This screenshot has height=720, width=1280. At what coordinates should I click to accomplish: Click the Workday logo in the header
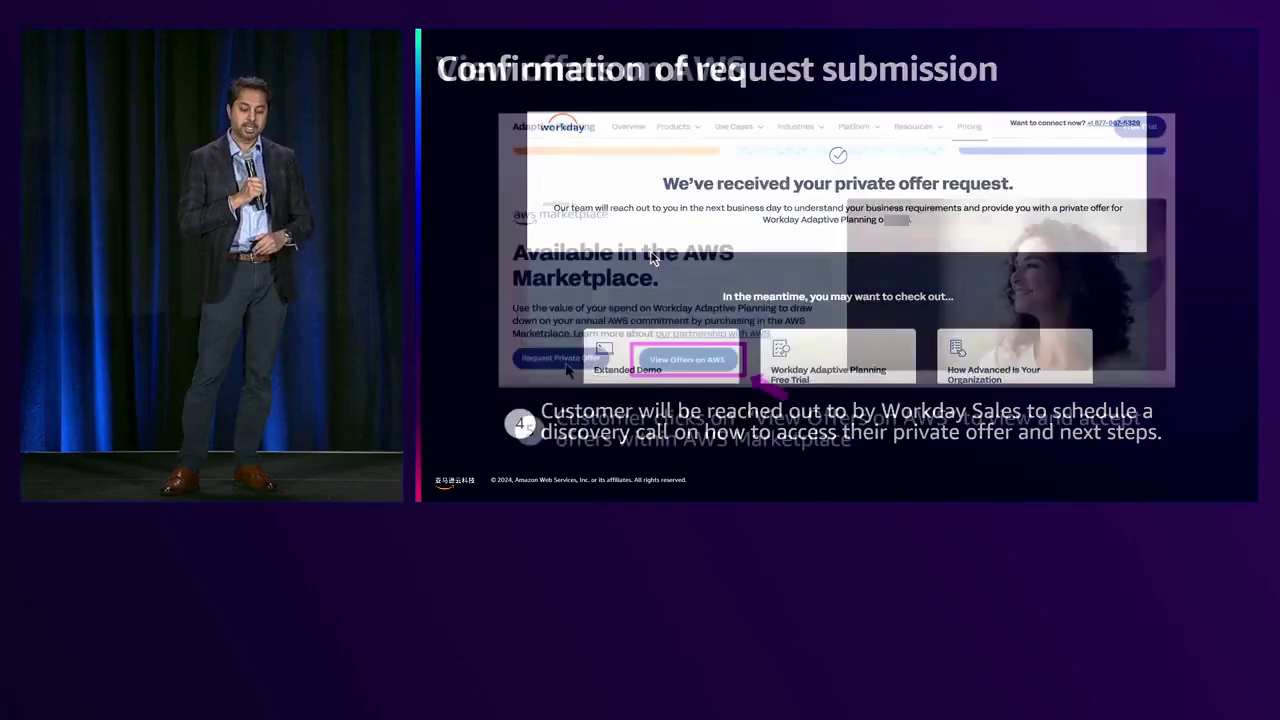pos(563,124)
